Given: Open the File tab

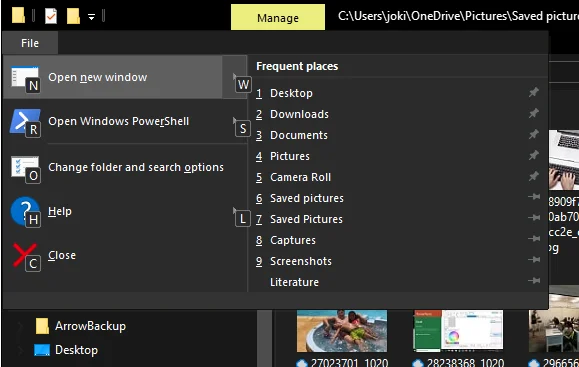Looking at the screenshot, I should (x=30, y=43).
